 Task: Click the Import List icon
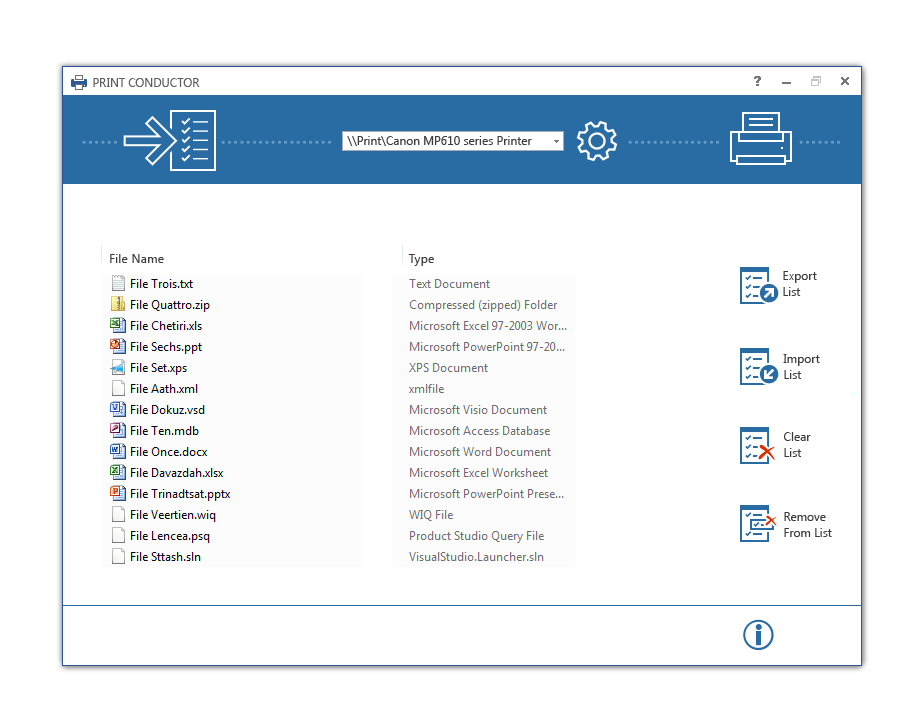(759, 367)
